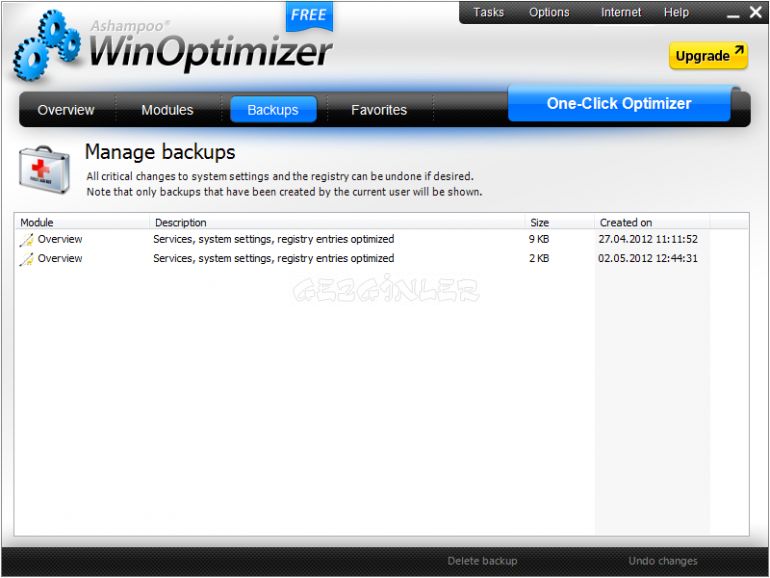
Task: Click the WinOptimizer blue gears logo
Action: pos(47,45)
